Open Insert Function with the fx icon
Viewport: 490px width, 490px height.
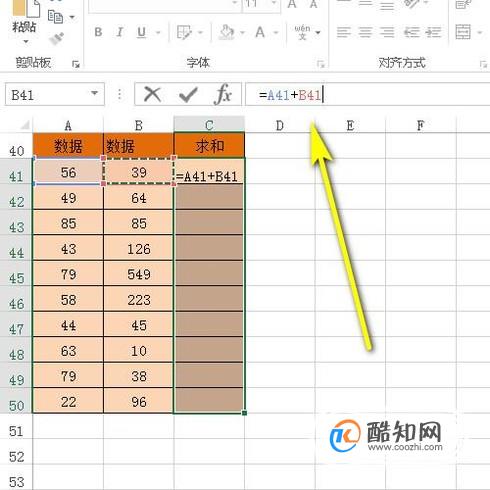[223, 94]
